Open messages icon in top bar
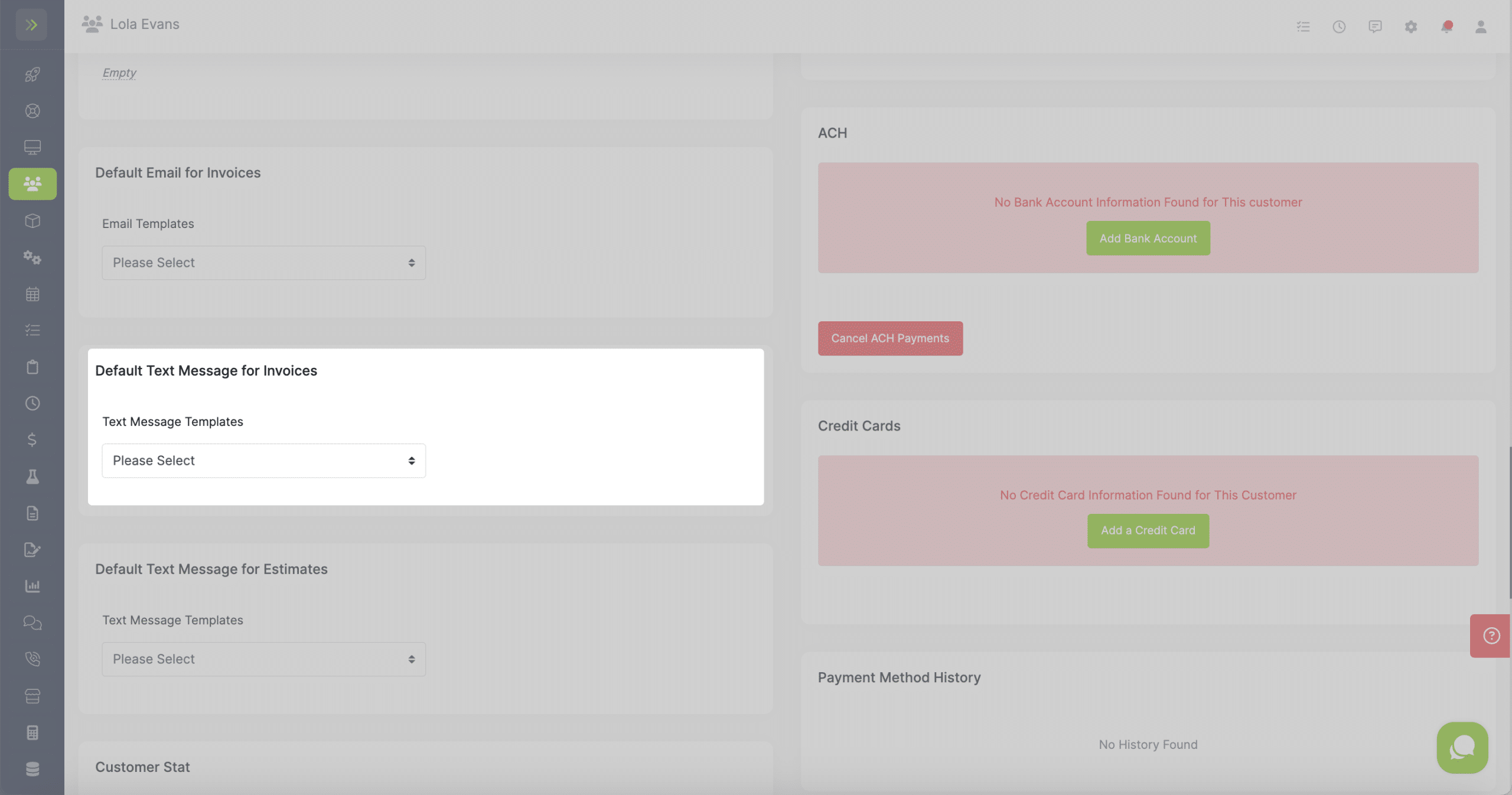 (1375, 27)
